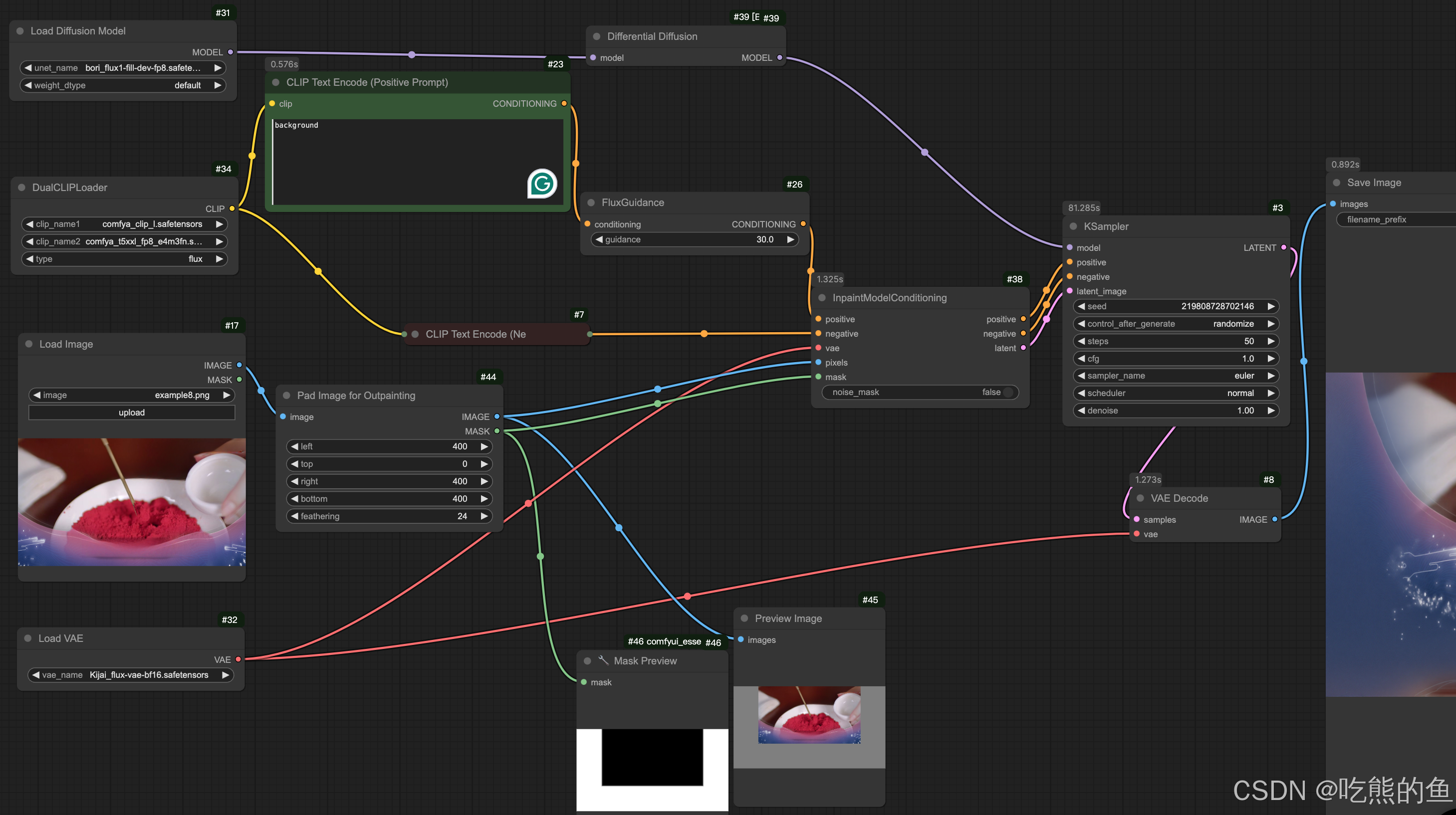Toggle the noise_mask false switch
Screen dimensions: 1456x815
(x=1007, y=392)
